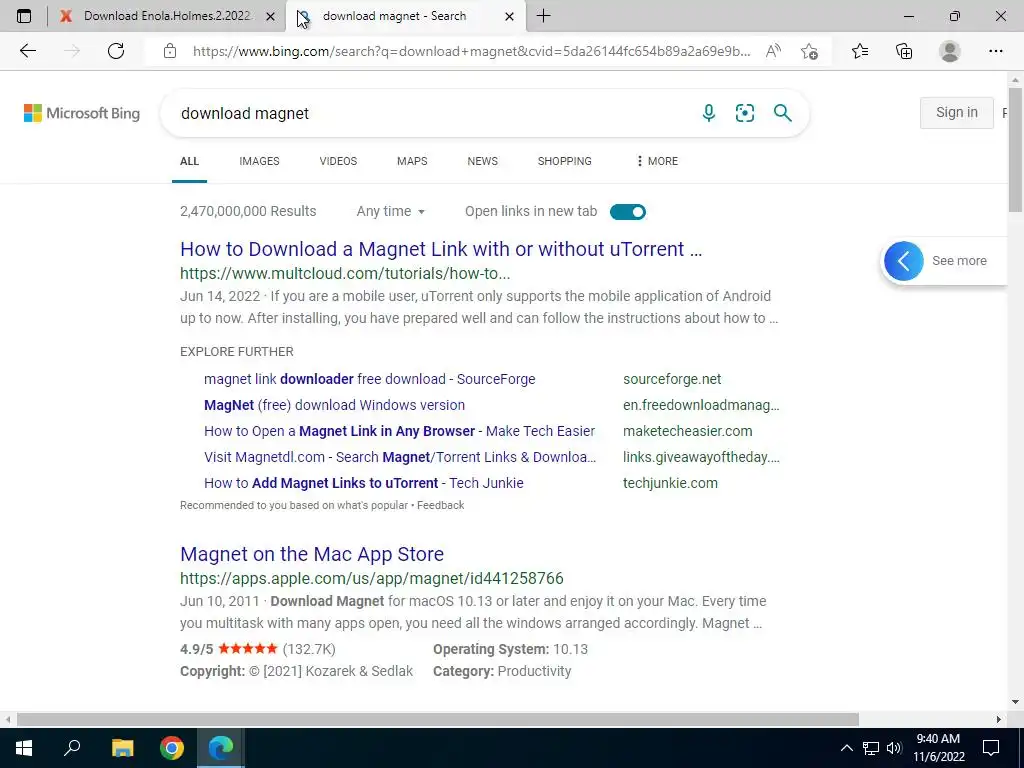This screenshot has height=768, width=1024.
Task: Open the taskbar clock and date
Action: pyautogui.click(x=938, y=748)
